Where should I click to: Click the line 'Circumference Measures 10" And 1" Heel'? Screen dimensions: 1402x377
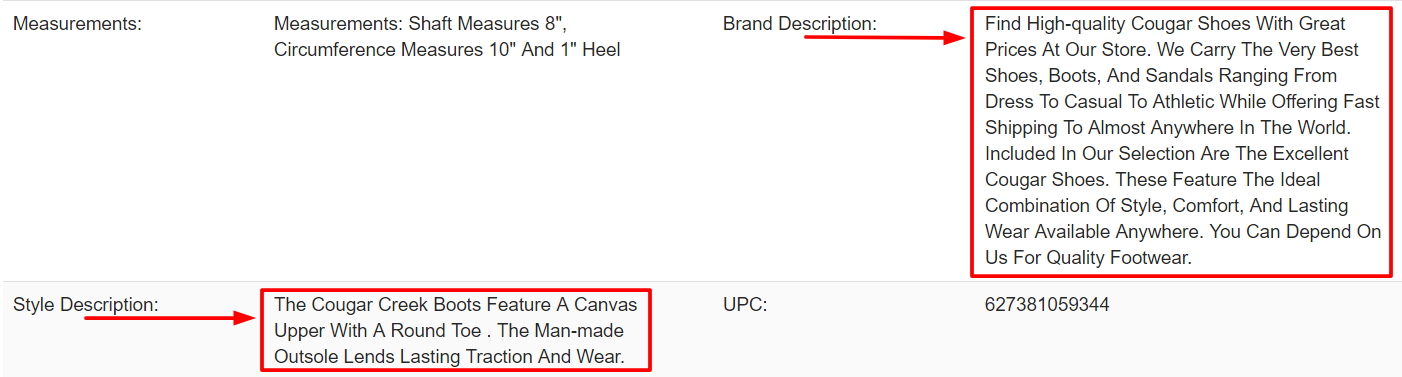click(447, 50)
